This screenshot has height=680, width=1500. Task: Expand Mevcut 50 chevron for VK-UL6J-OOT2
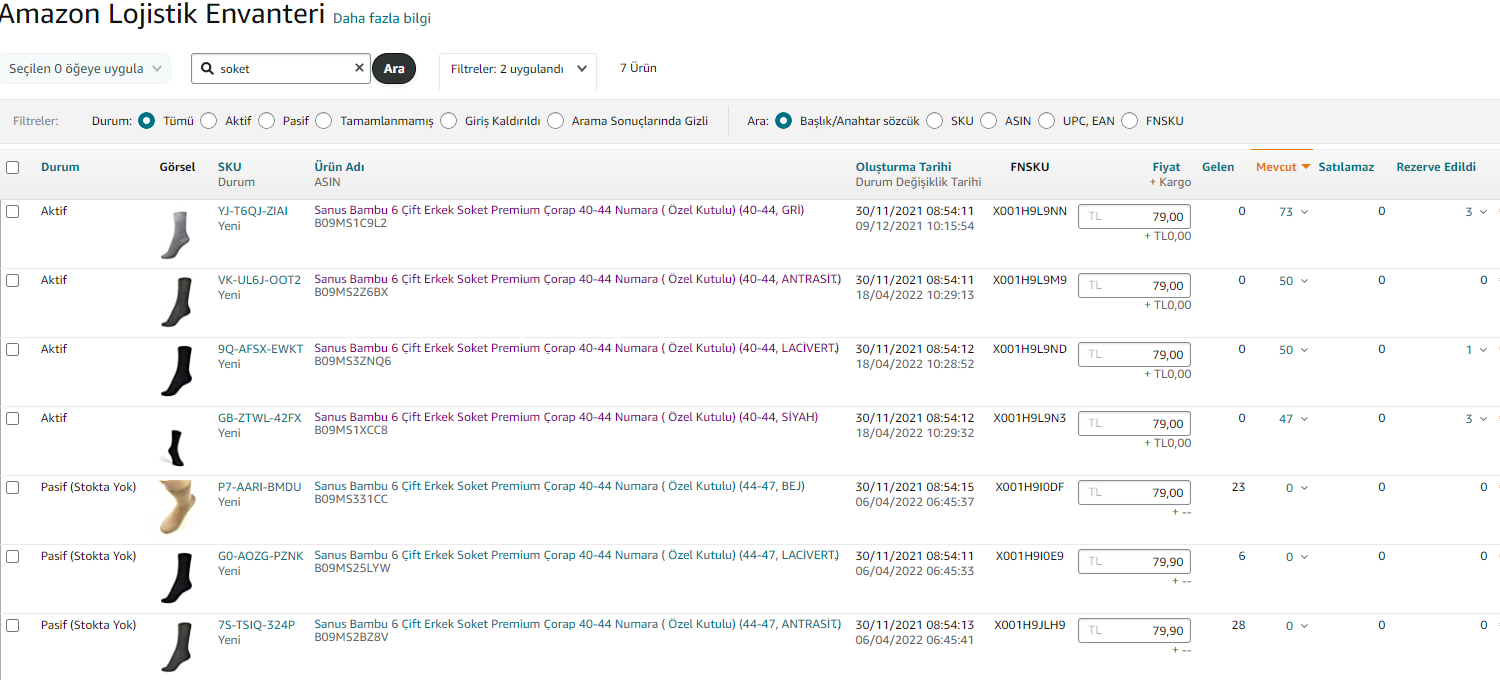(x=1304, y=281)
